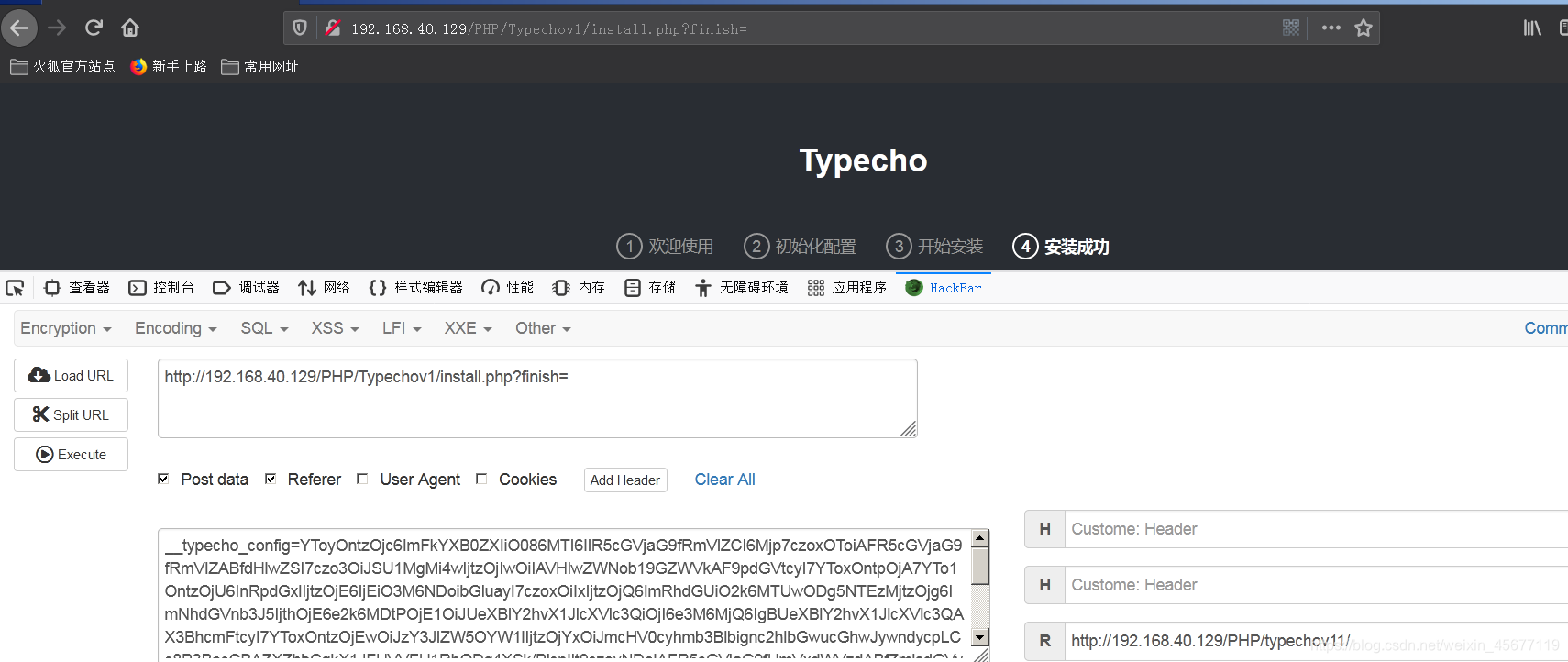Click step 2 初始化配置

(x=800, y=247)
